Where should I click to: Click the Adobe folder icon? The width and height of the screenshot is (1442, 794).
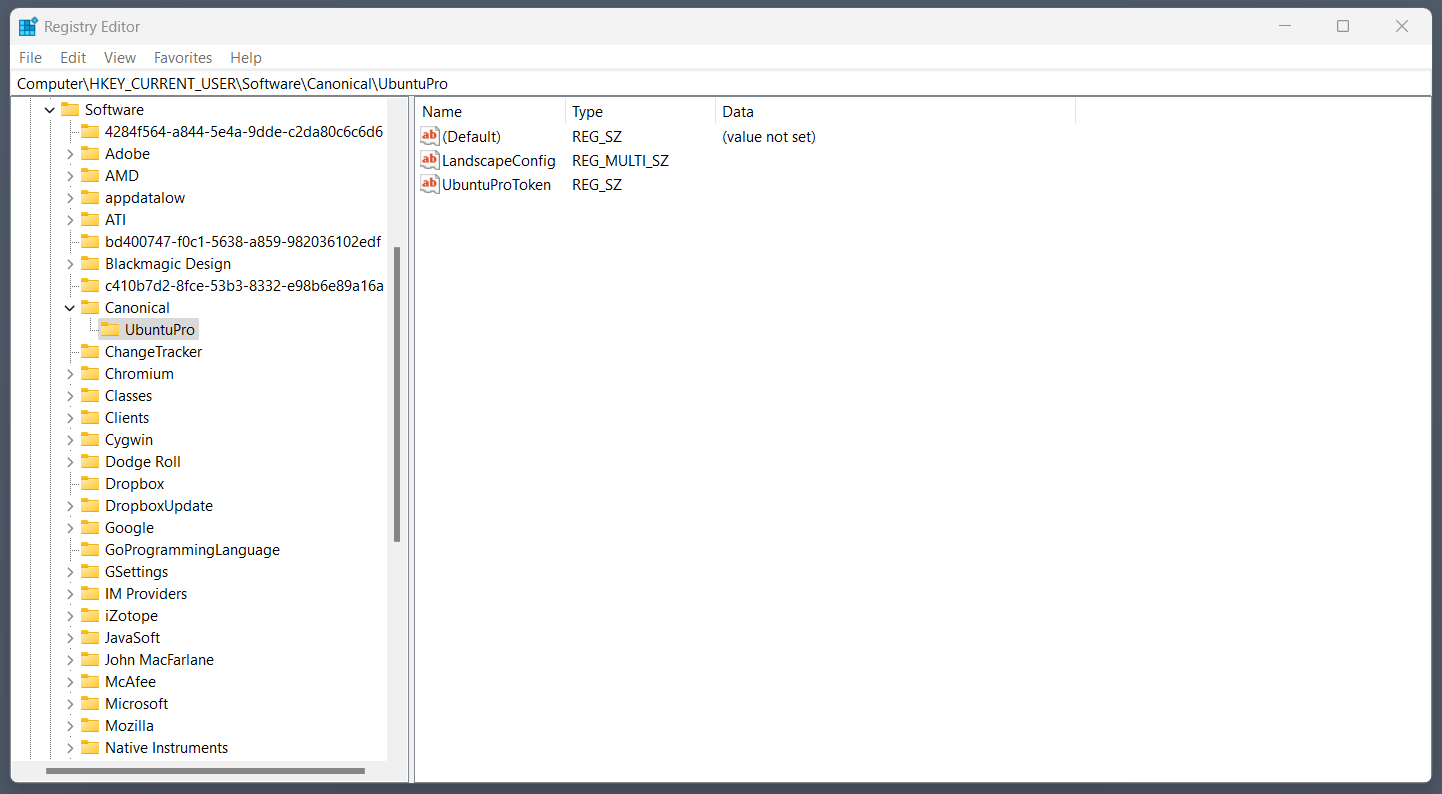coord(90,154)
